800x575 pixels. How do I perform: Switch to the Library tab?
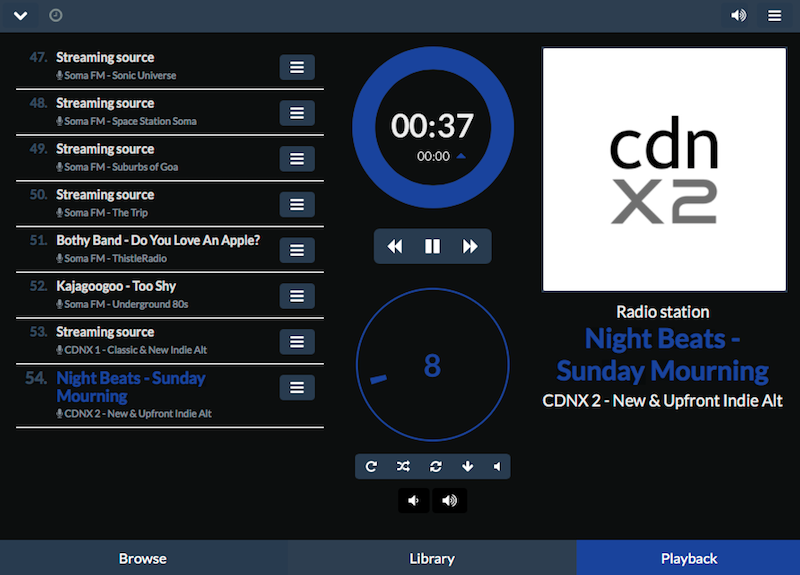[432, 558]
